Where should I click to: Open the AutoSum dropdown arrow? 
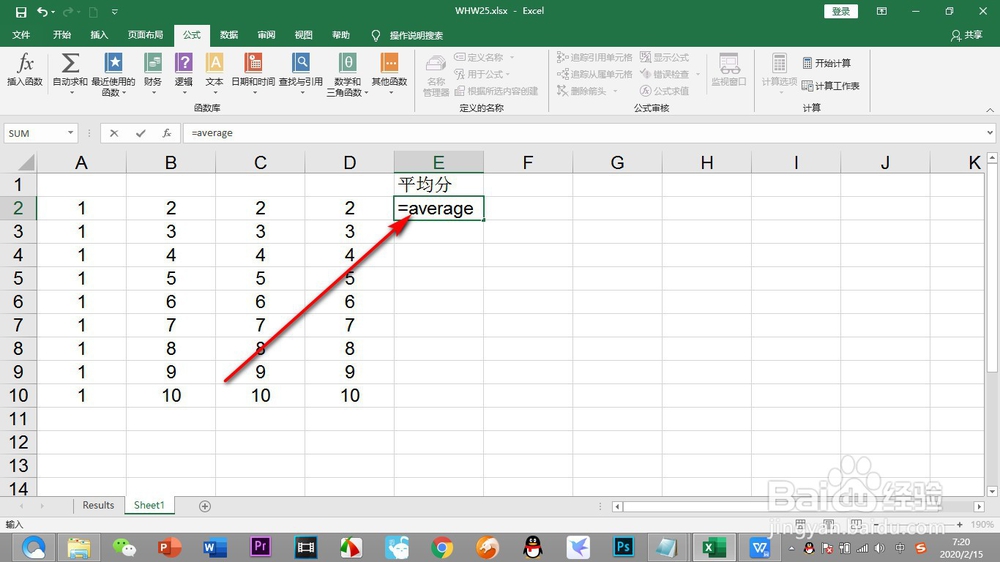(71, 93)
